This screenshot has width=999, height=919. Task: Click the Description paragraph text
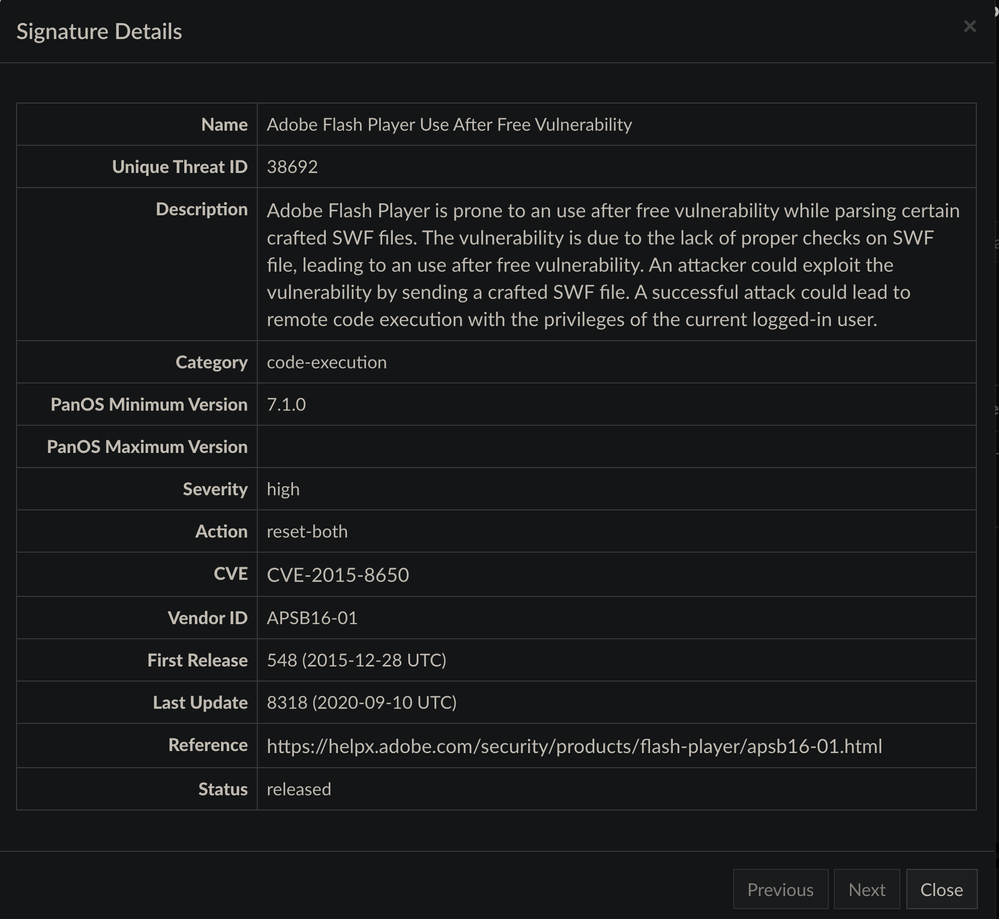click(x=612, y=265)
